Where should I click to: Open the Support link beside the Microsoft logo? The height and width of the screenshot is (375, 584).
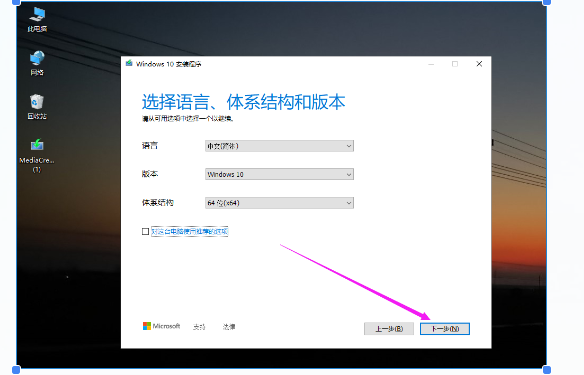click(x=199, y=327)
